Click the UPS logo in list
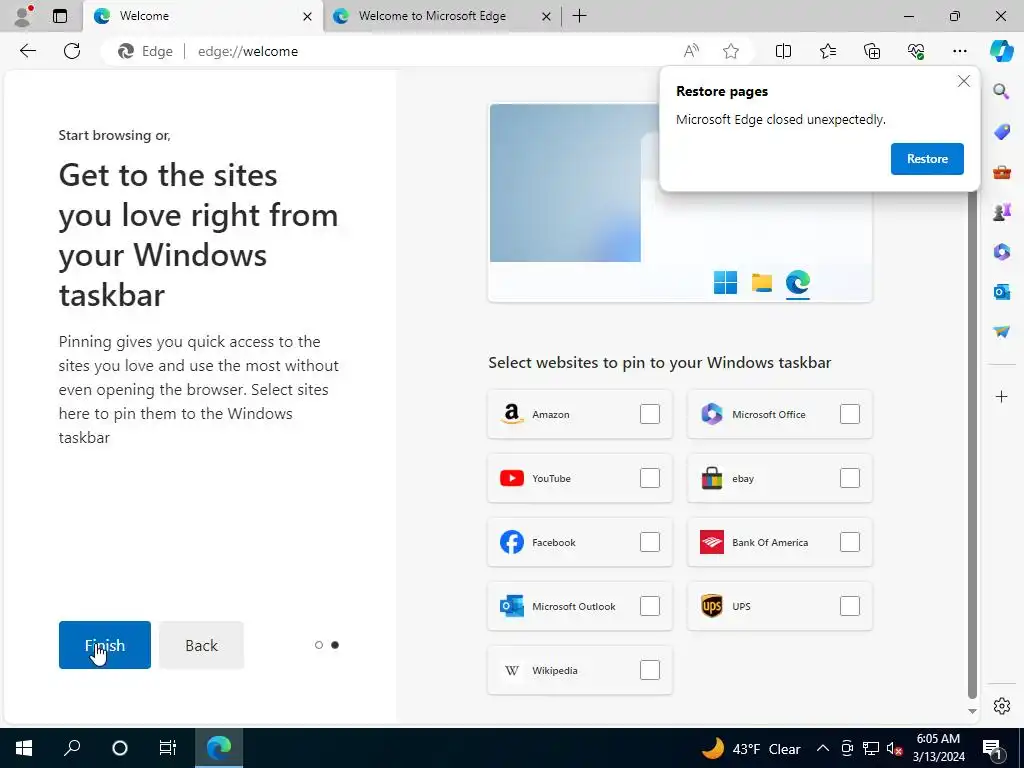1024x768 pixels. pyautogui.click(x=712, y=606)
